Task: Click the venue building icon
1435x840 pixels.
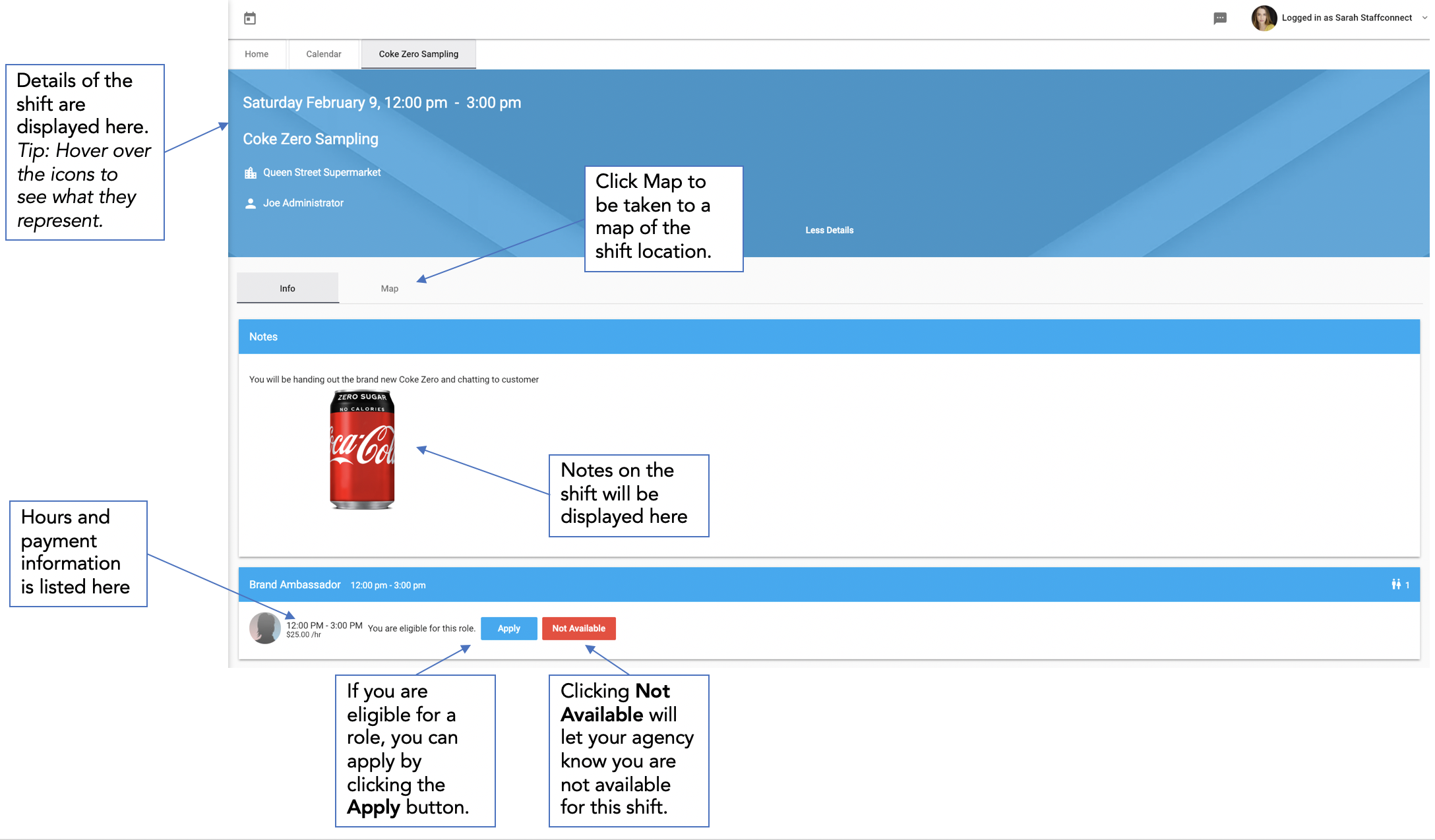Action: point(251,173)
